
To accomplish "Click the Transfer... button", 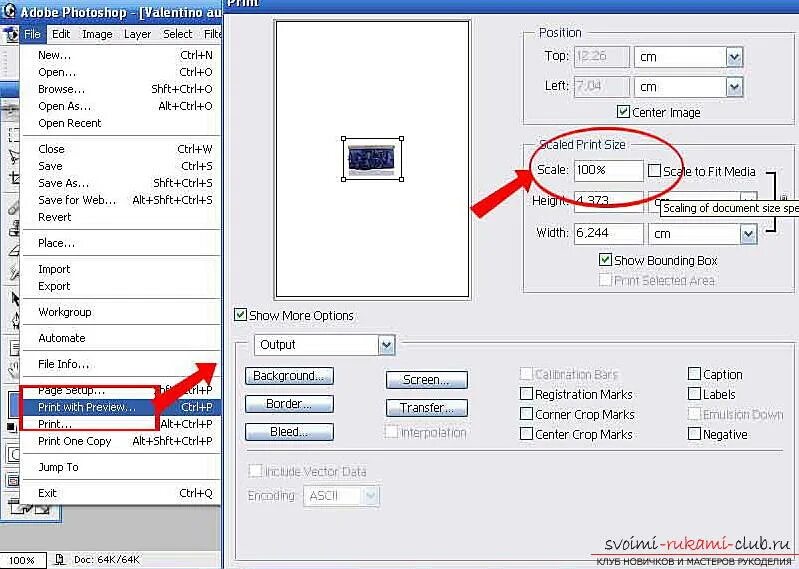I will (427, 408).
